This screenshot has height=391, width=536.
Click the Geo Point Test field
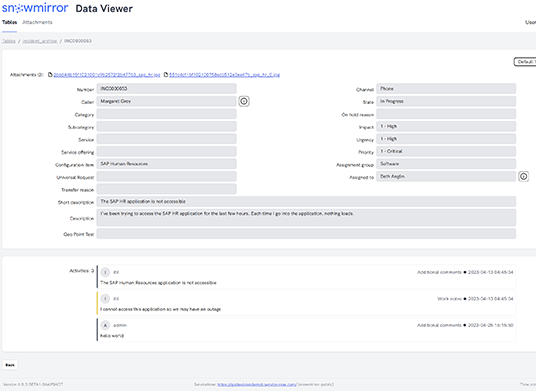click(x=306, y=234)
